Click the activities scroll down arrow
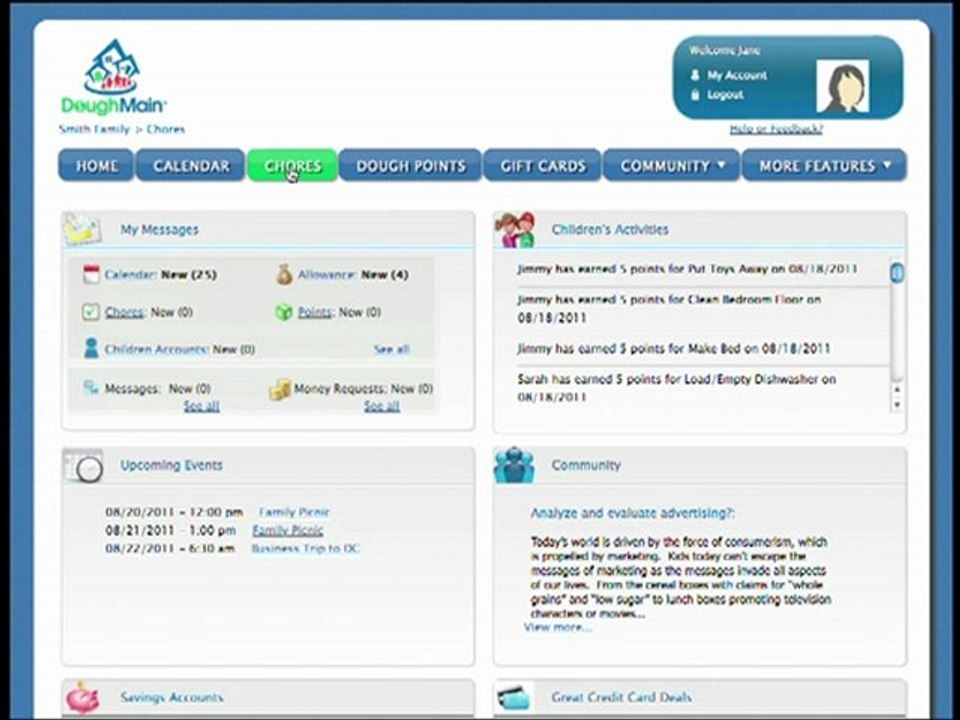This screenshot has height=720, width=960. click(x=897, y=404)
